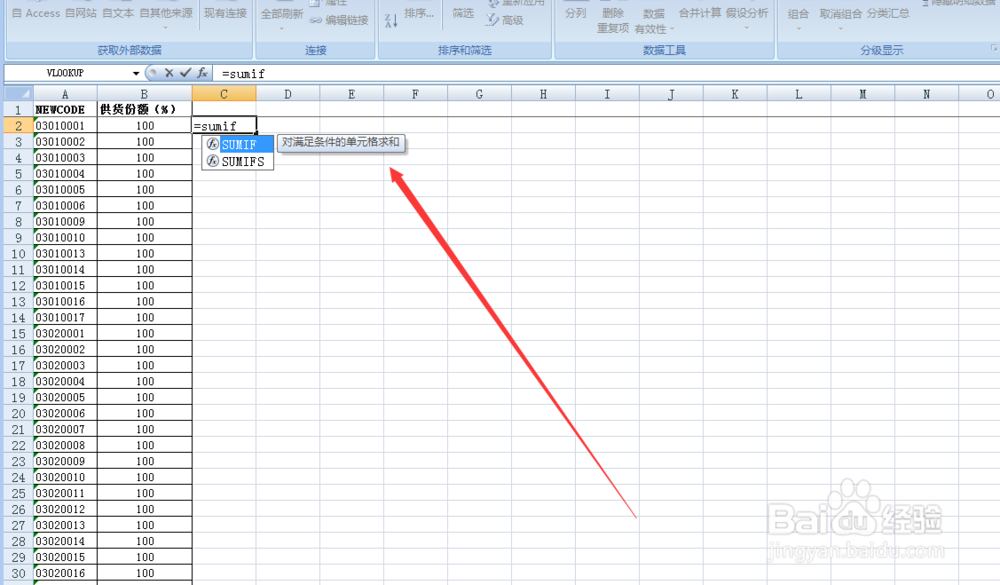Select SUMIFS from the autocomplete list
Image resolution: width=1000 pixels, height=585 pixels.
[239, 161]
